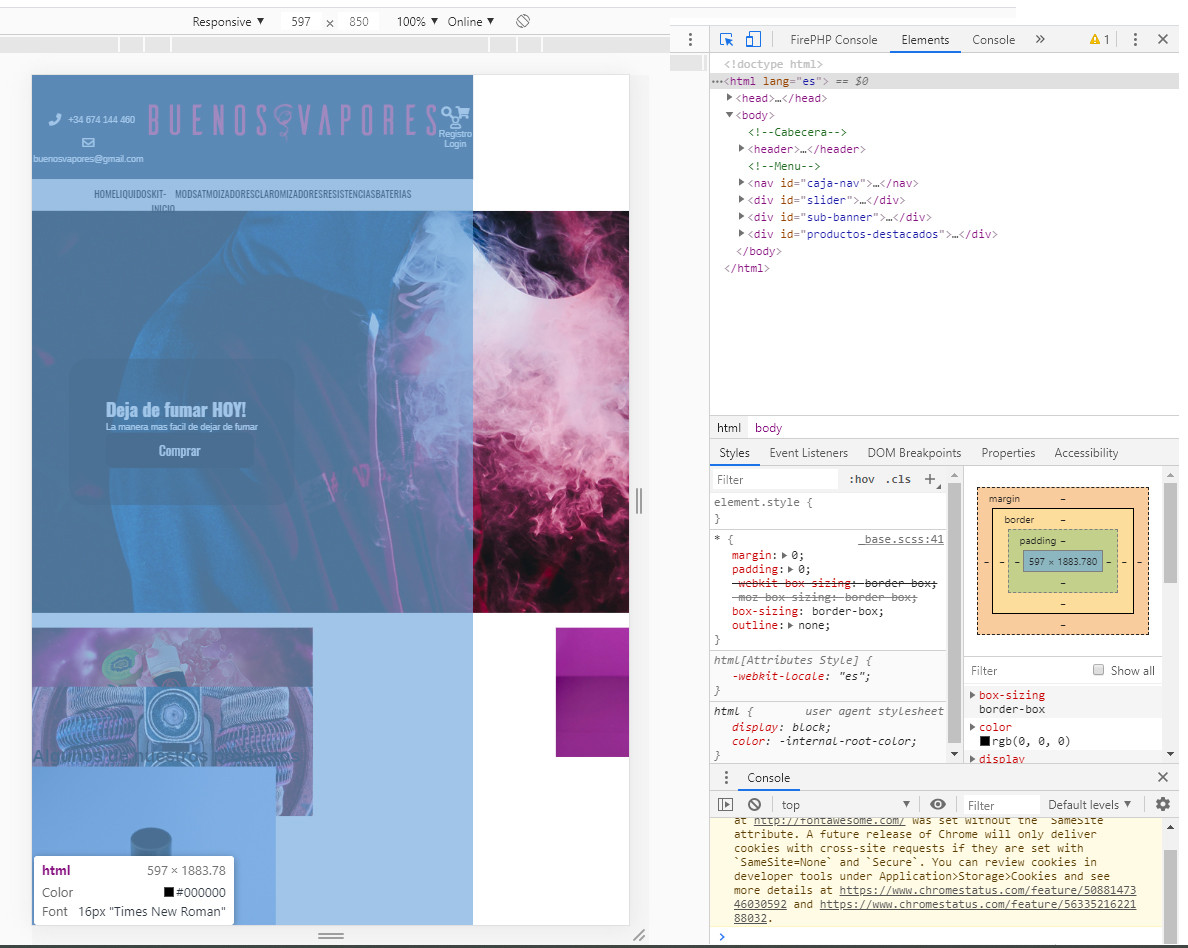Viewport: 1188px width, 948px height.
Task: Activate the inspect element picker icon
Action: 726,39
